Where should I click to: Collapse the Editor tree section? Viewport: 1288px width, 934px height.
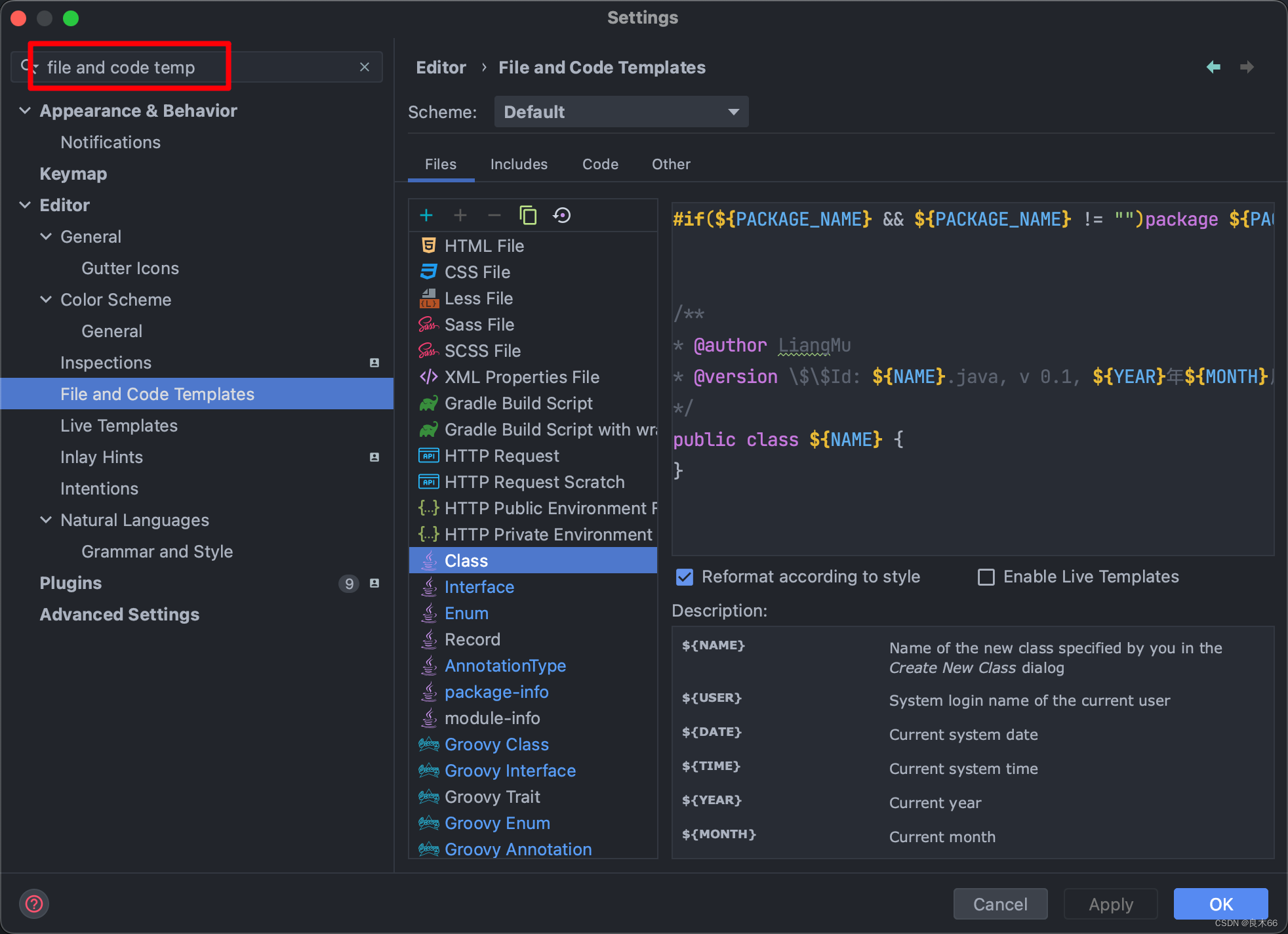[25, 205]
